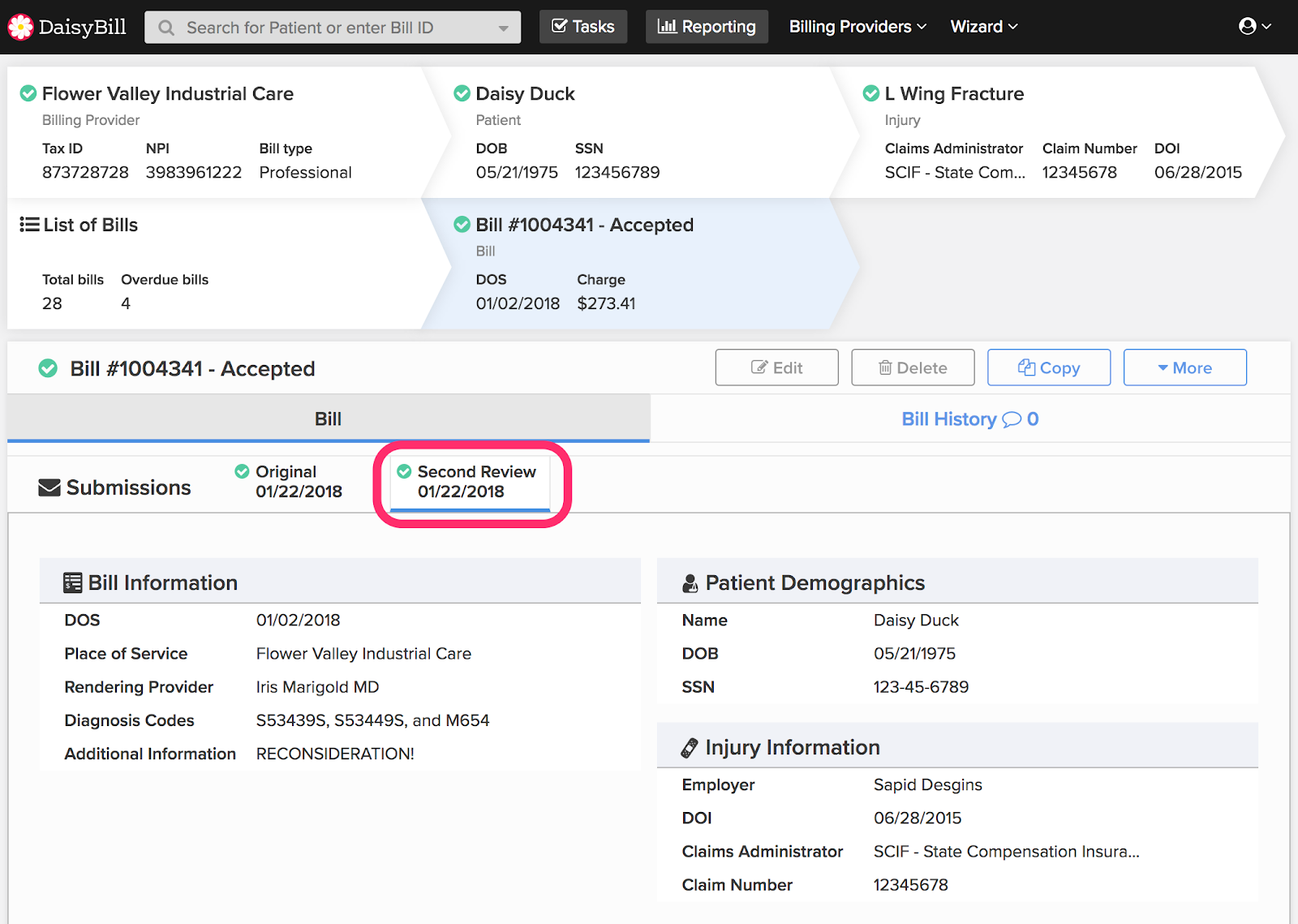Expand the Wizard menu
This screenshot has width=1298, height=924.
click(984, 27)
